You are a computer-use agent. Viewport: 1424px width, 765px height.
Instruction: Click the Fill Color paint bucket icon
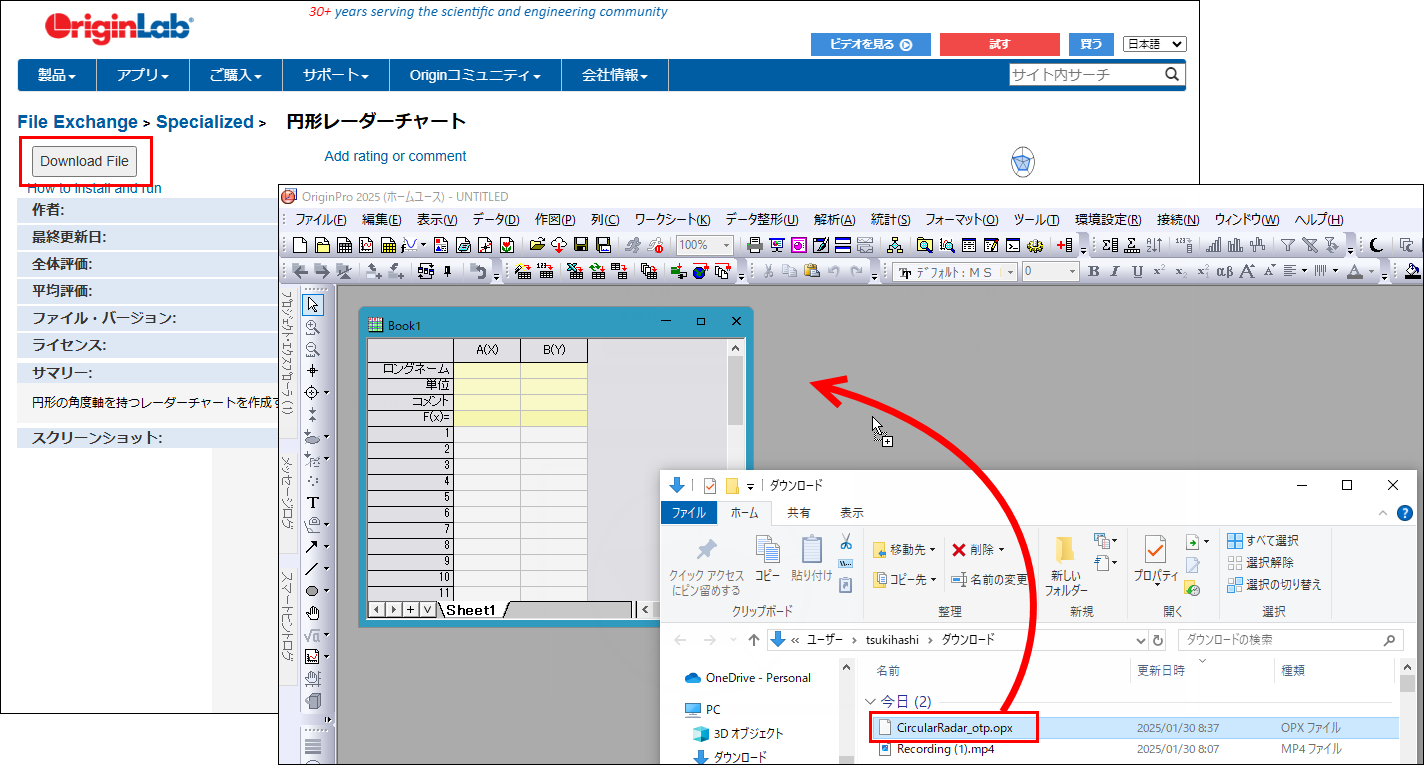point(1411,271)
